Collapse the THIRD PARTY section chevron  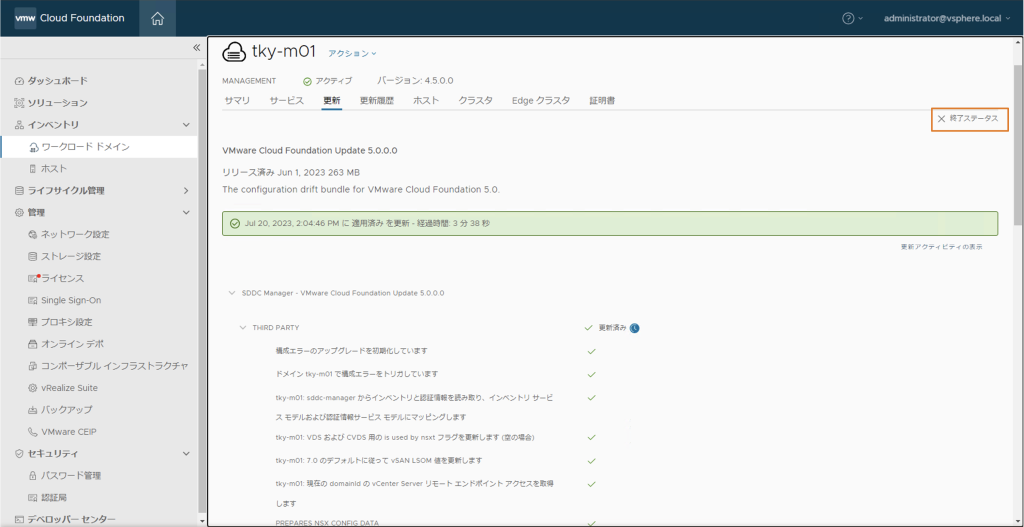tap(243, 327)
